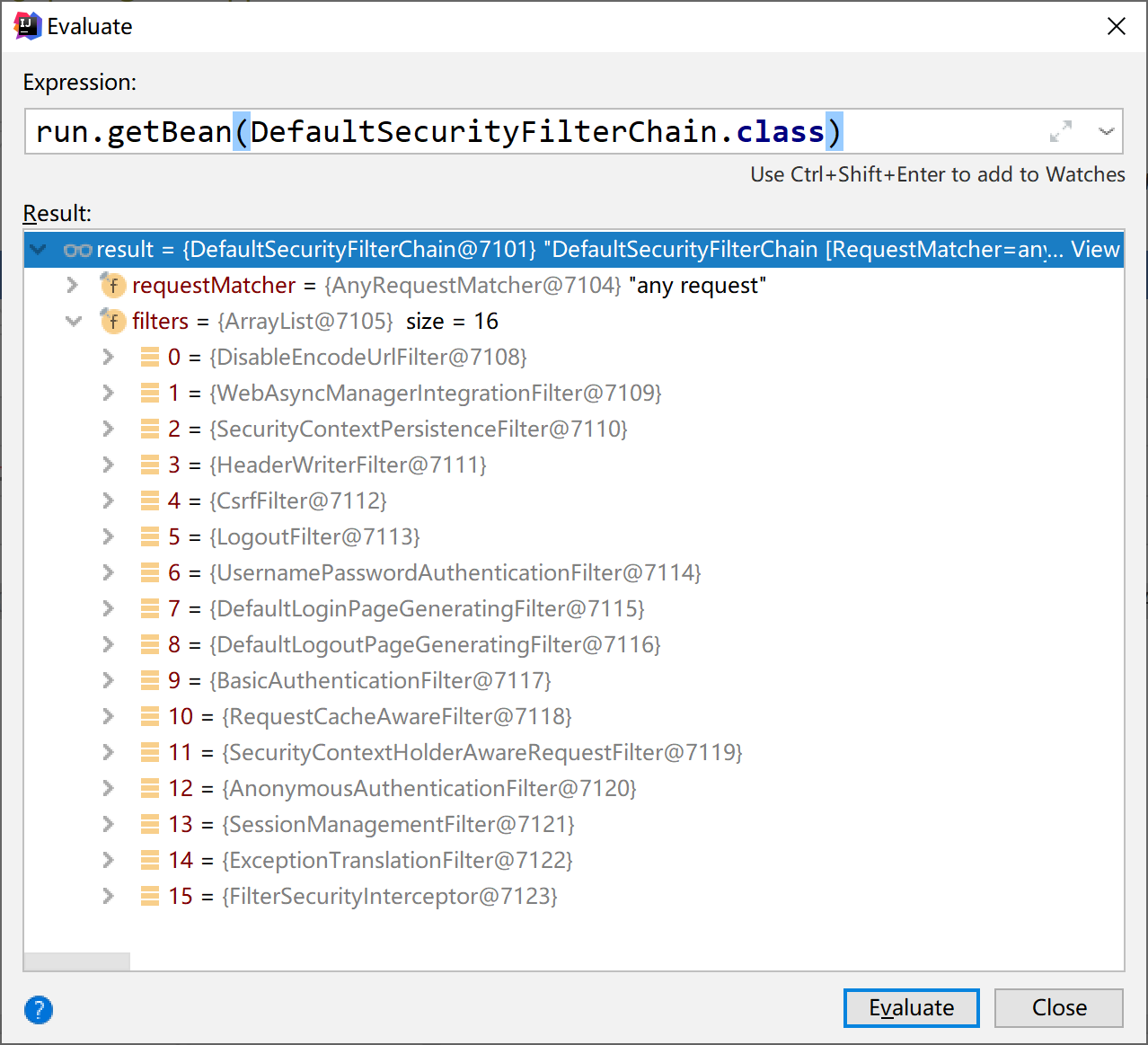Click the field icon beside requestMatcher
Viewport: 1148px width, 1045px height.
(112, 285)
